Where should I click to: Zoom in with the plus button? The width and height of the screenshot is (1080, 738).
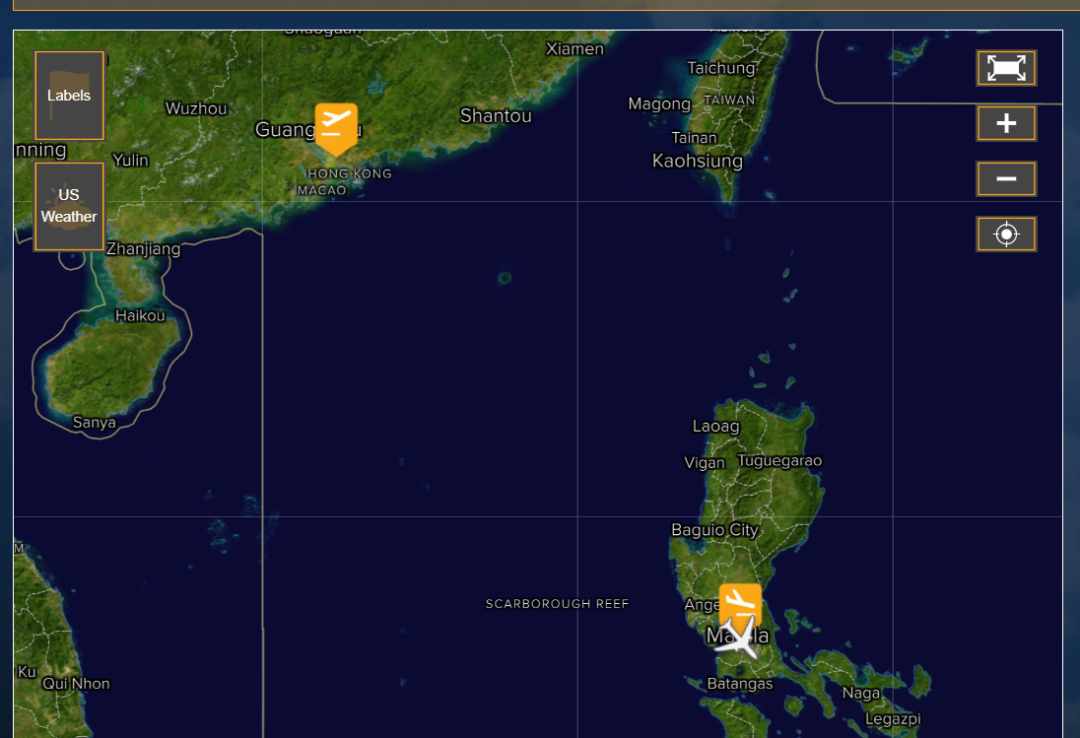(x=1006, y=123)
